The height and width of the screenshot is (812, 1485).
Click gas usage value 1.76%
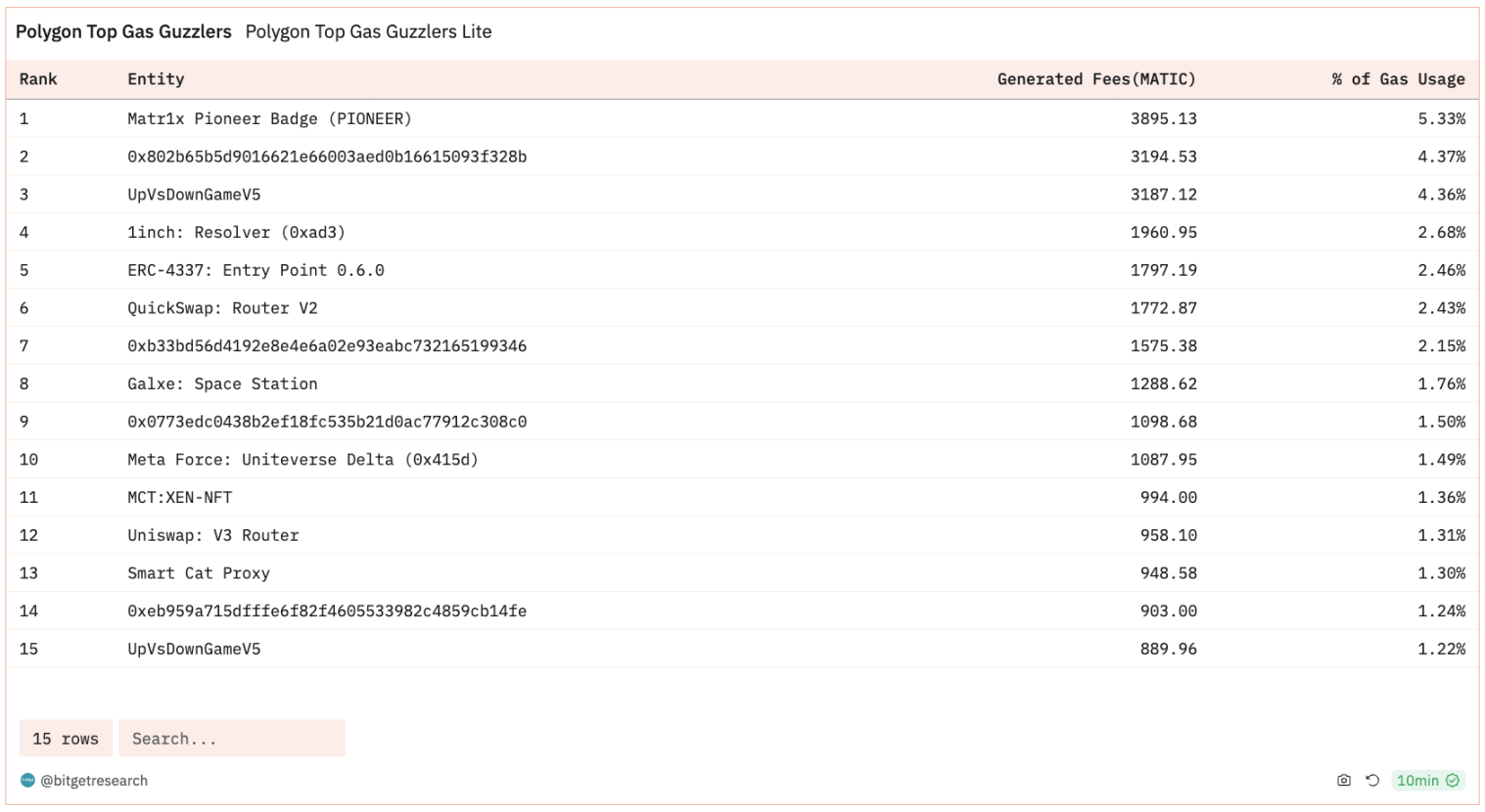point(1441,383)
